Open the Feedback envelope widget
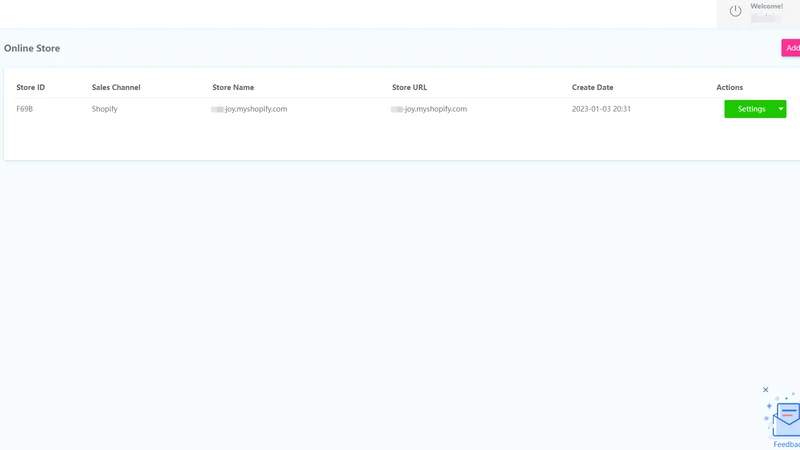Viewport: 800px width, 450px height. [x=785, y=420]
